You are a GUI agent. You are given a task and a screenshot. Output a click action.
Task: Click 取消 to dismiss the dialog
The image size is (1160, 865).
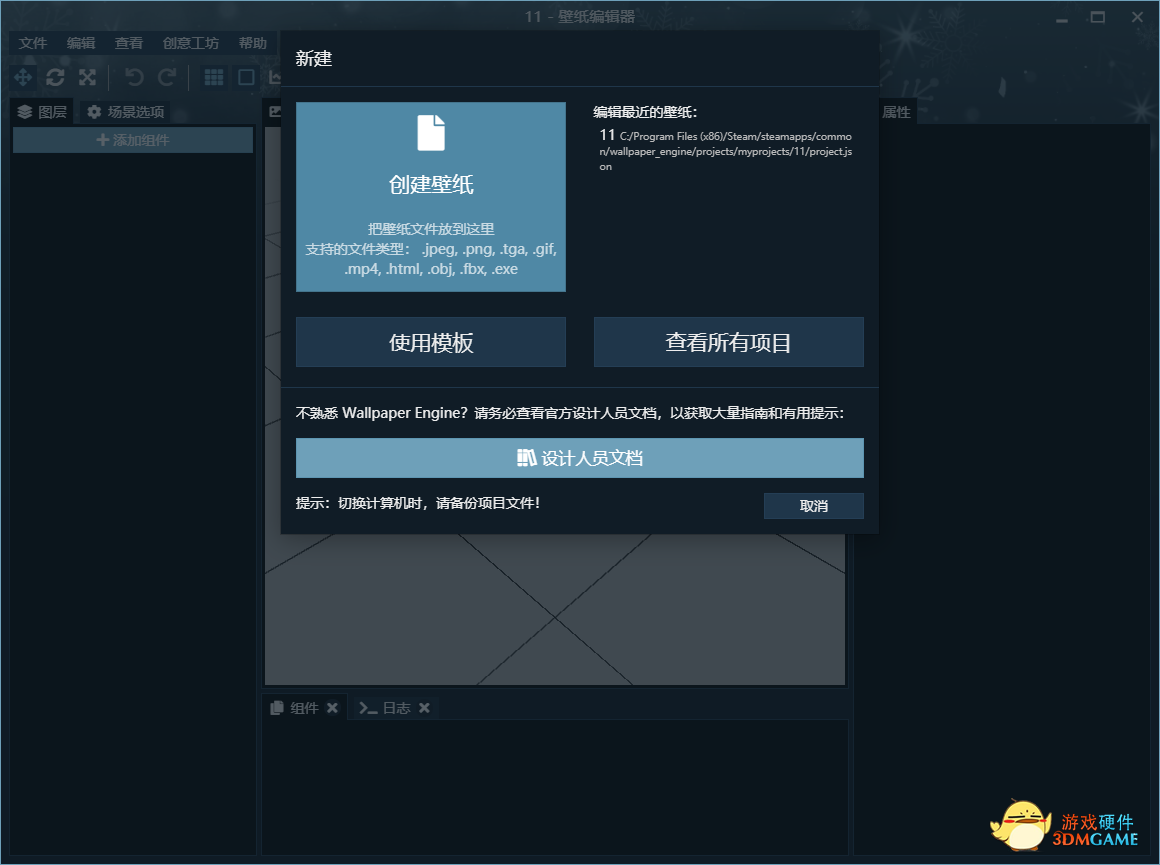pyautogui.click(x=814, y=506)
